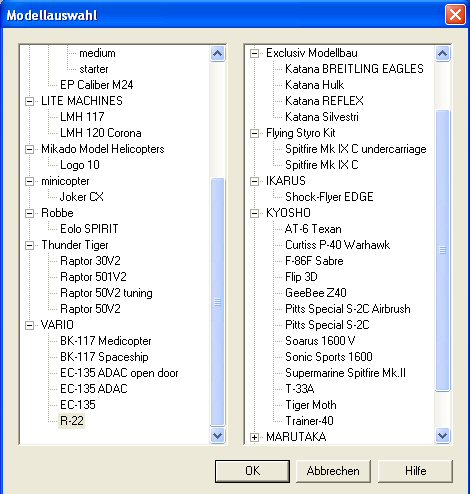Select BK-117 Spaceship
Screen dimensions: 470x494
[x=104, y=357]
